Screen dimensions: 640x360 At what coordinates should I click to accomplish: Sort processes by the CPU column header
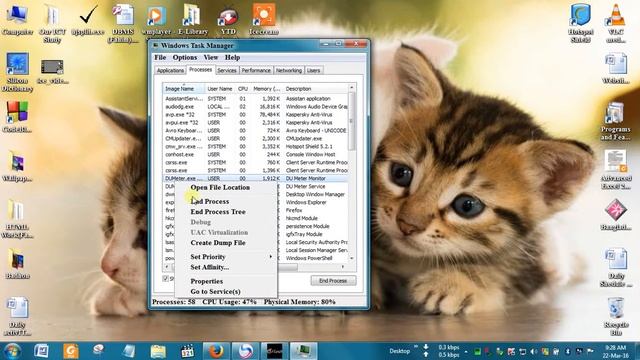click(243, 89)
